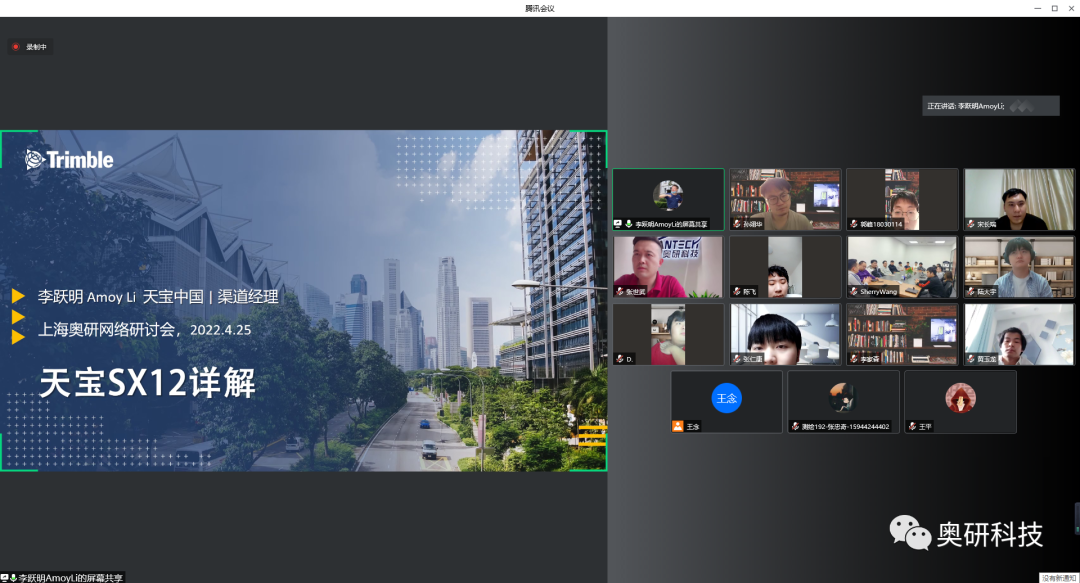Click mic icon in bottom-left screen sharing status

pyautogui.click(x=13, y=578)
